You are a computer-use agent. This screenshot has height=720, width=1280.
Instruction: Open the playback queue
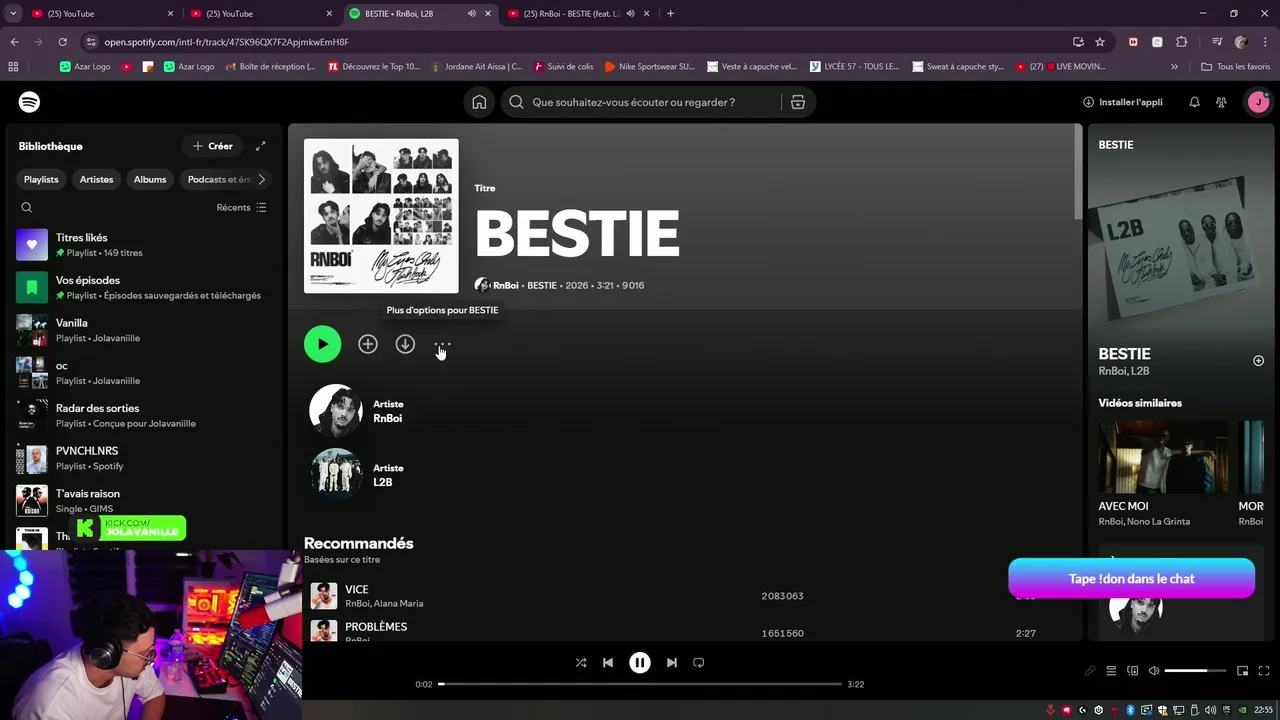pos(1111,671)
